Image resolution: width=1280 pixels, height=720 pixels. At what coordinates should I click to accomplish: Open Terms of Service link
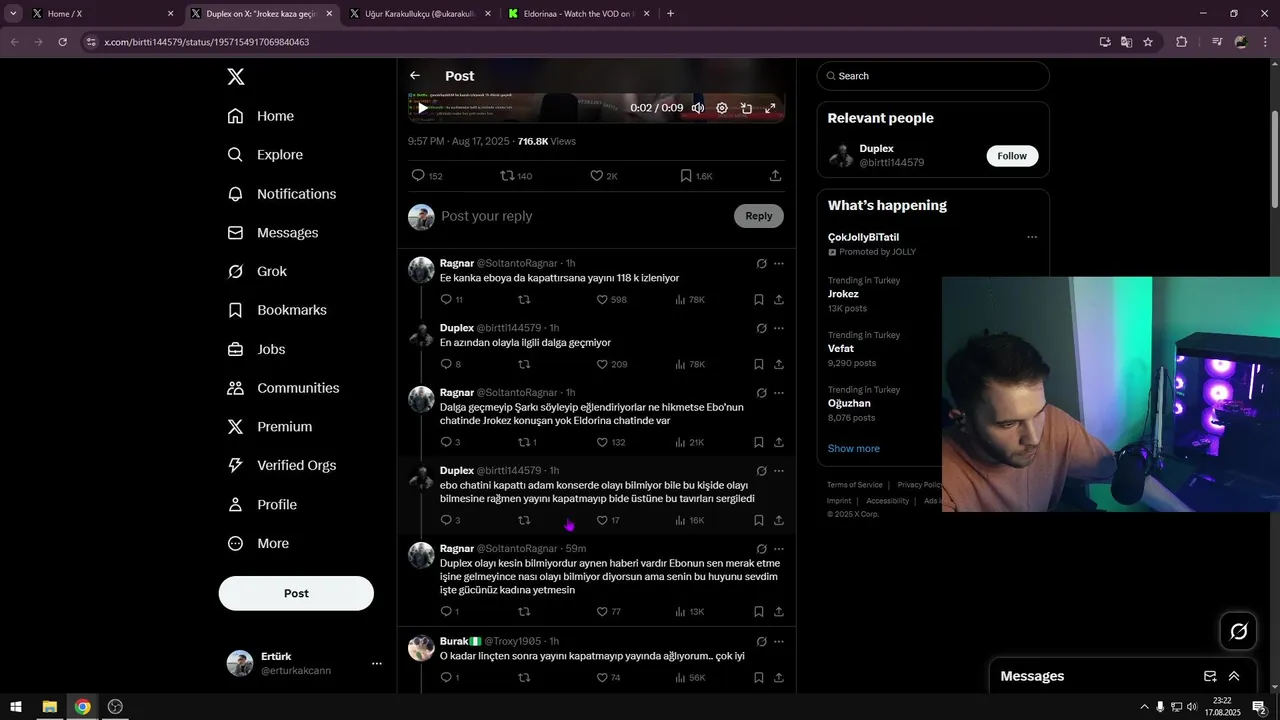[x=855, y=485]
